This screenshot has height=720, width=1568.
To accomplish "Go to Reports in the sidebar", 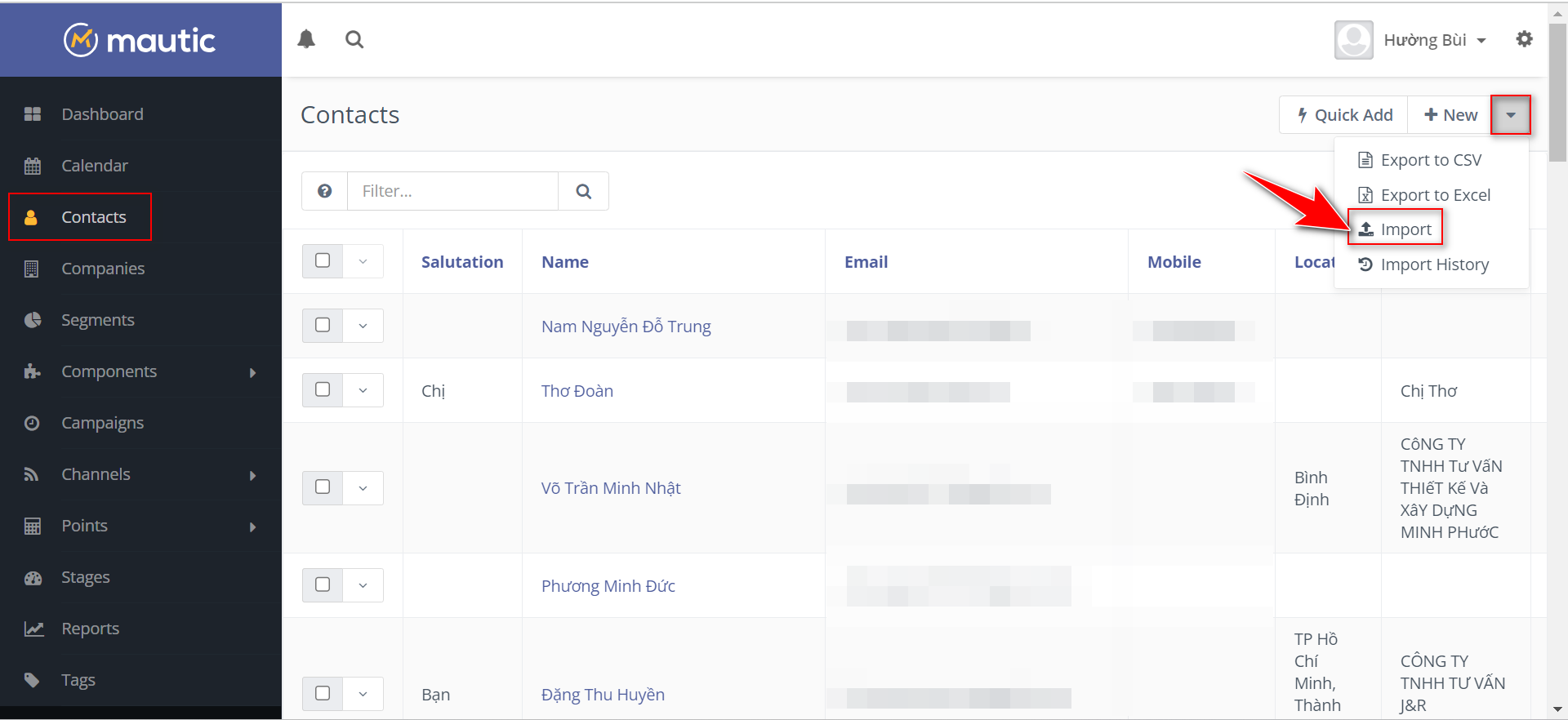I will coord(90,629).
